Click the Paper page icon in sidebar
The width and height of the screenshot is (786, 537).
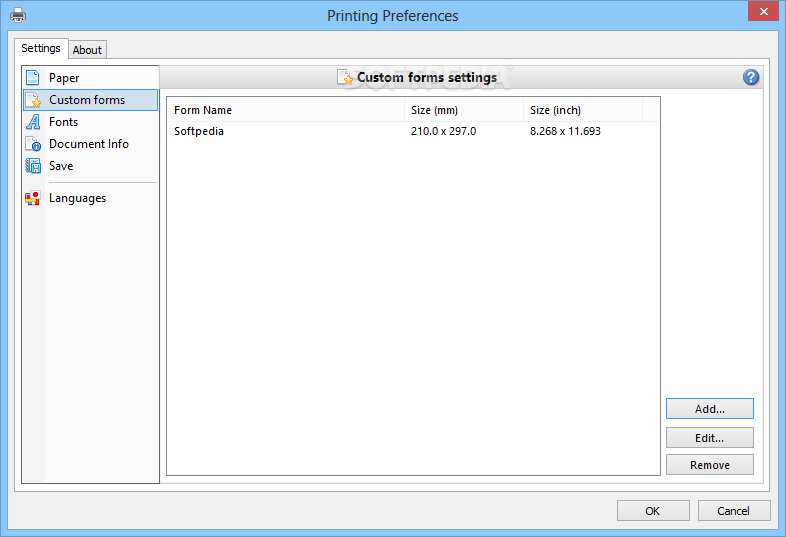[x=33, y=78]
